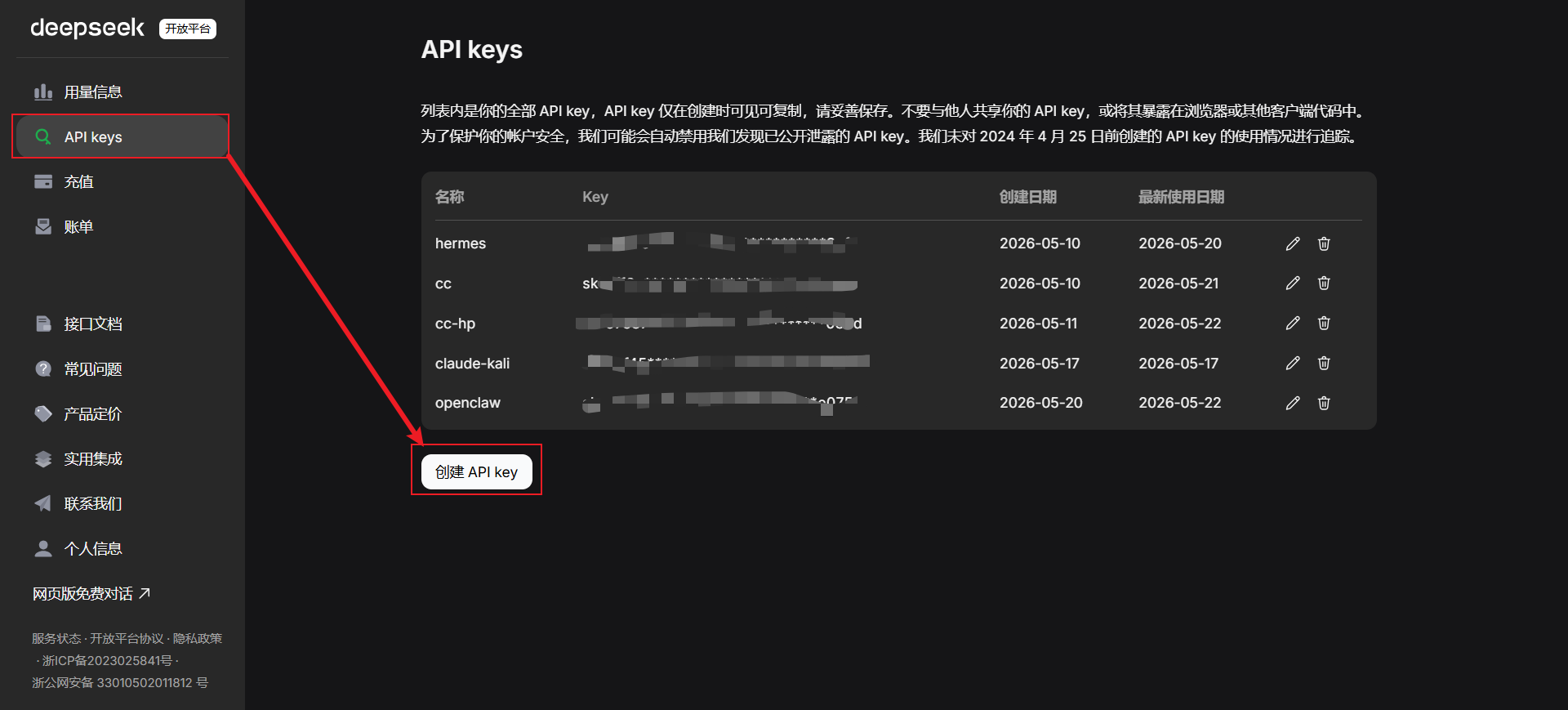Click the openclaw key name
Viewport: 1568px width, 710px height.
tap(468, 403)
